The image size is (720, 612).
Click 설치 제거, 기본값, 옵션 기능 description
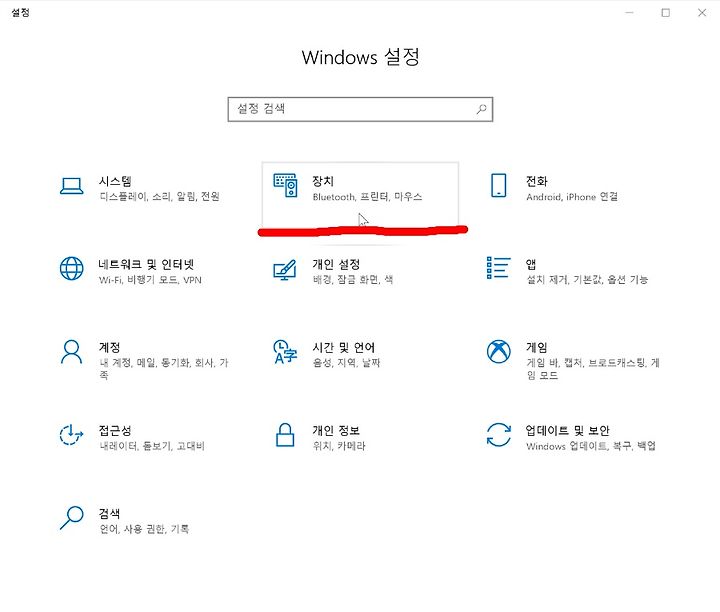[587, 280]
